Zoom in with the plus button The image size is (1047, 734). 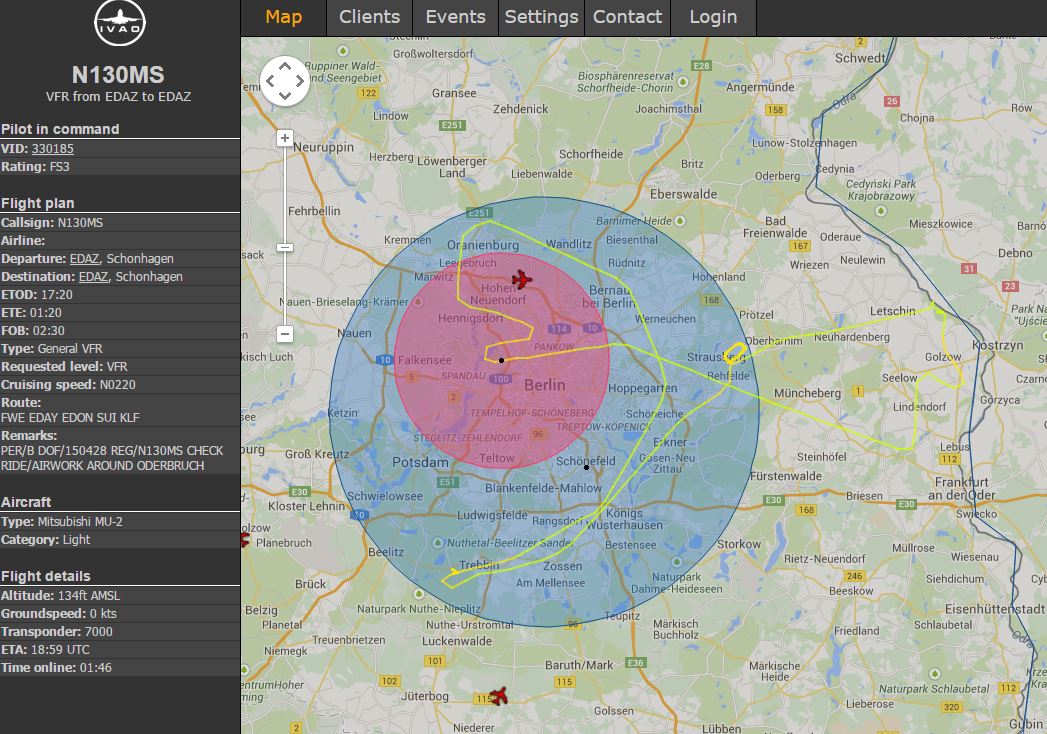coord(285,138)
